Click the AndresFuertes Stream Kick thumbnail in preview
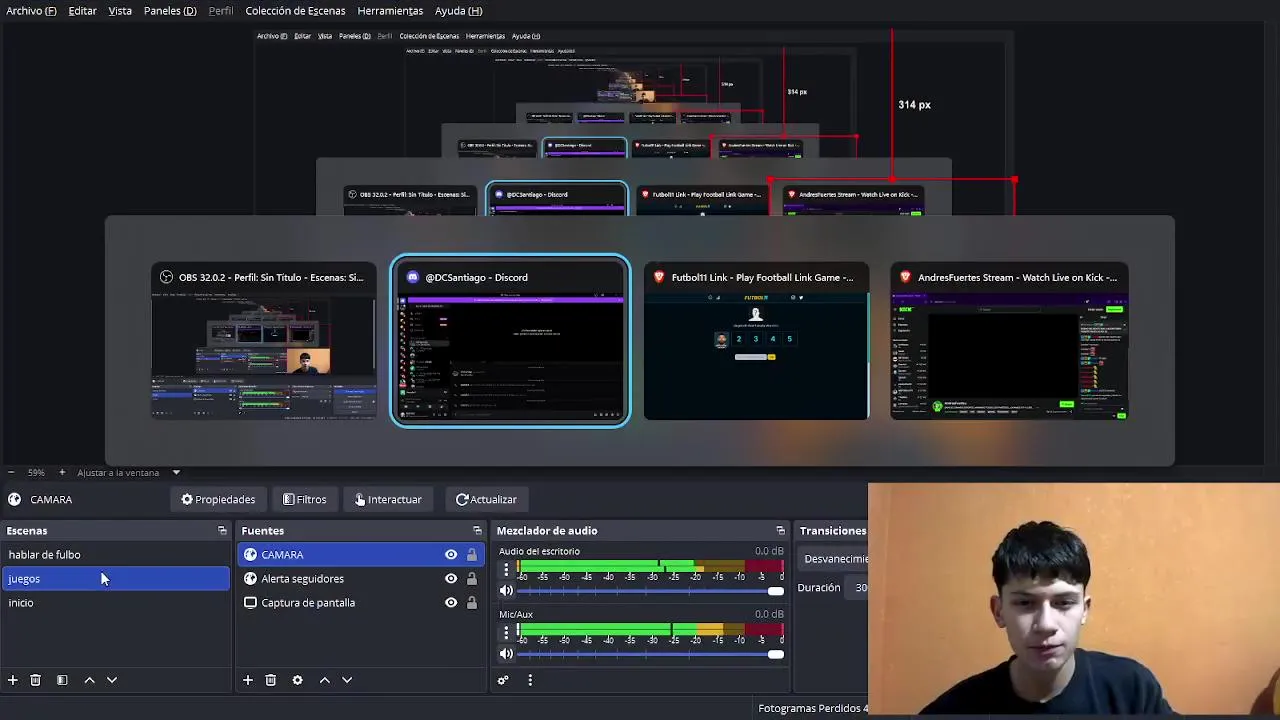The height and width of the screenshot is (720, 1280). [x=1009, y=342]
